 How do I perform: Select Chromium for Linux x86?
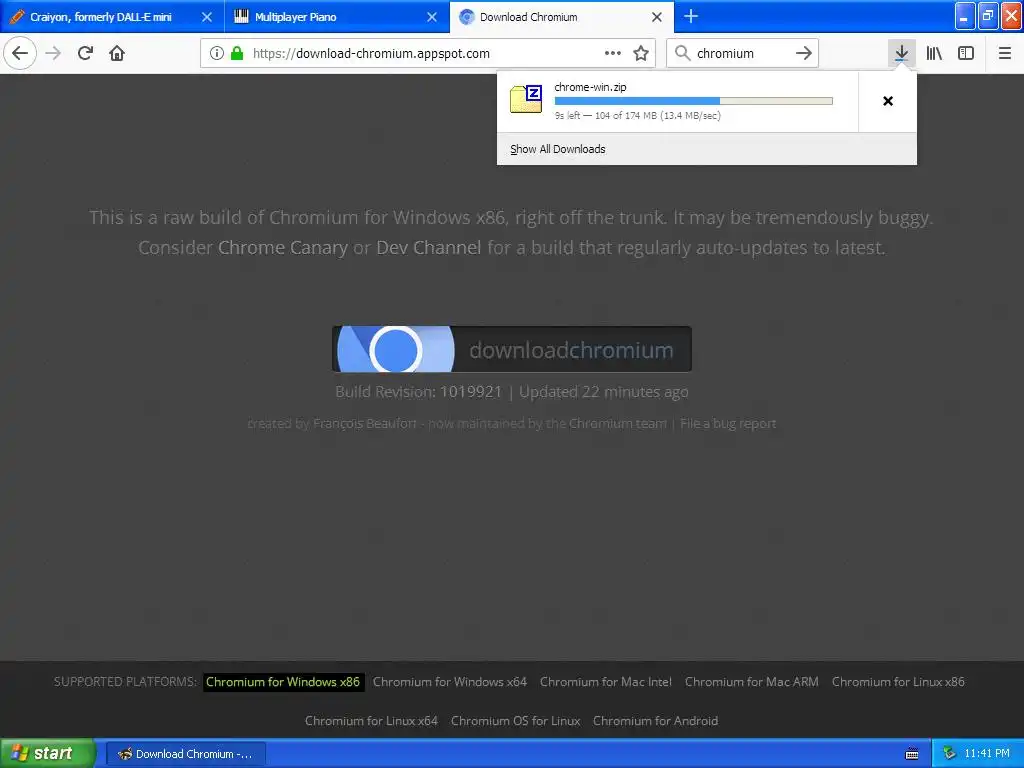[898, 682]
